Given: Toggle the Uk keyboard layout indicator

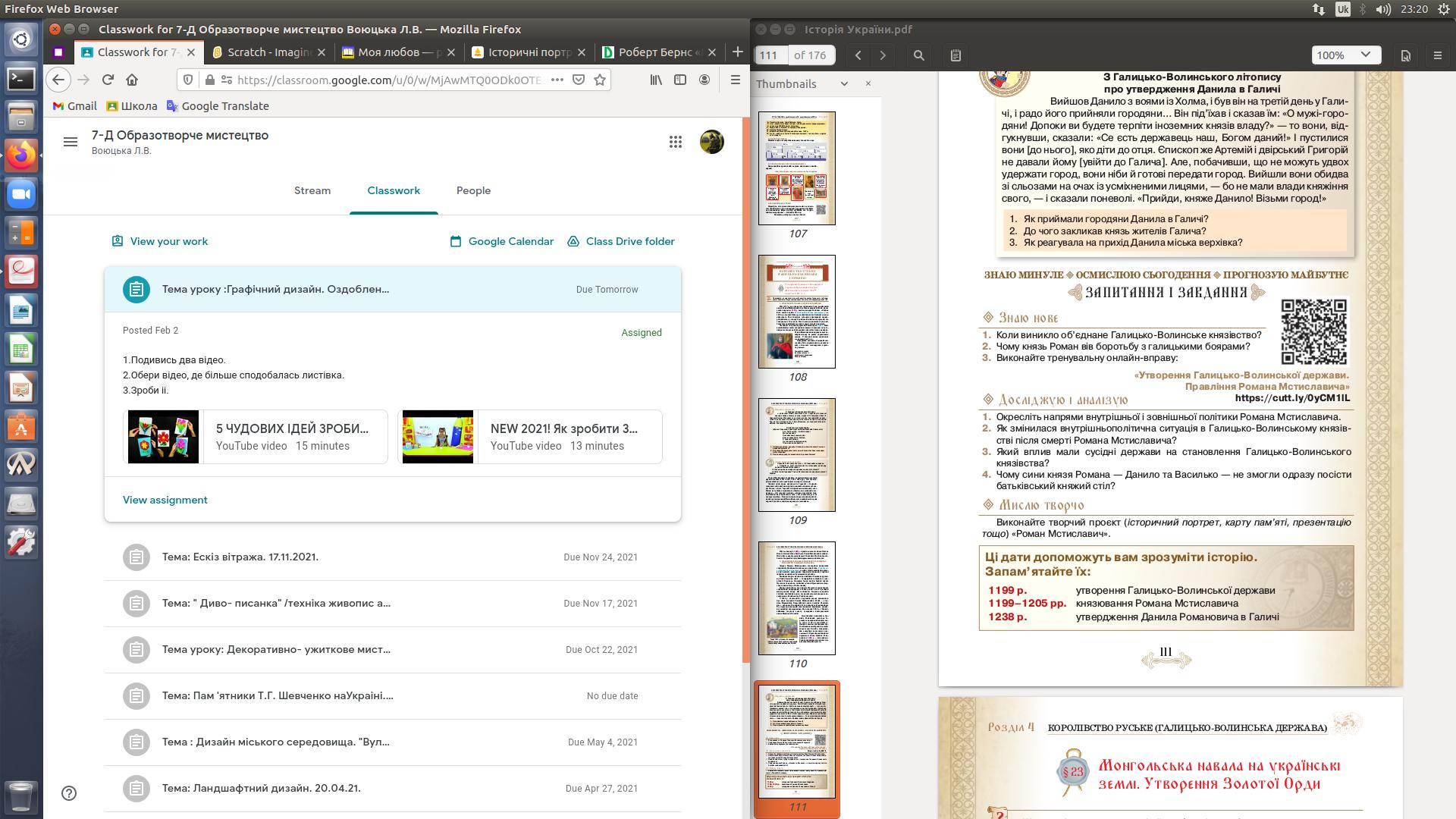Looking at the screenshot, I should [x=1342, y=9].
